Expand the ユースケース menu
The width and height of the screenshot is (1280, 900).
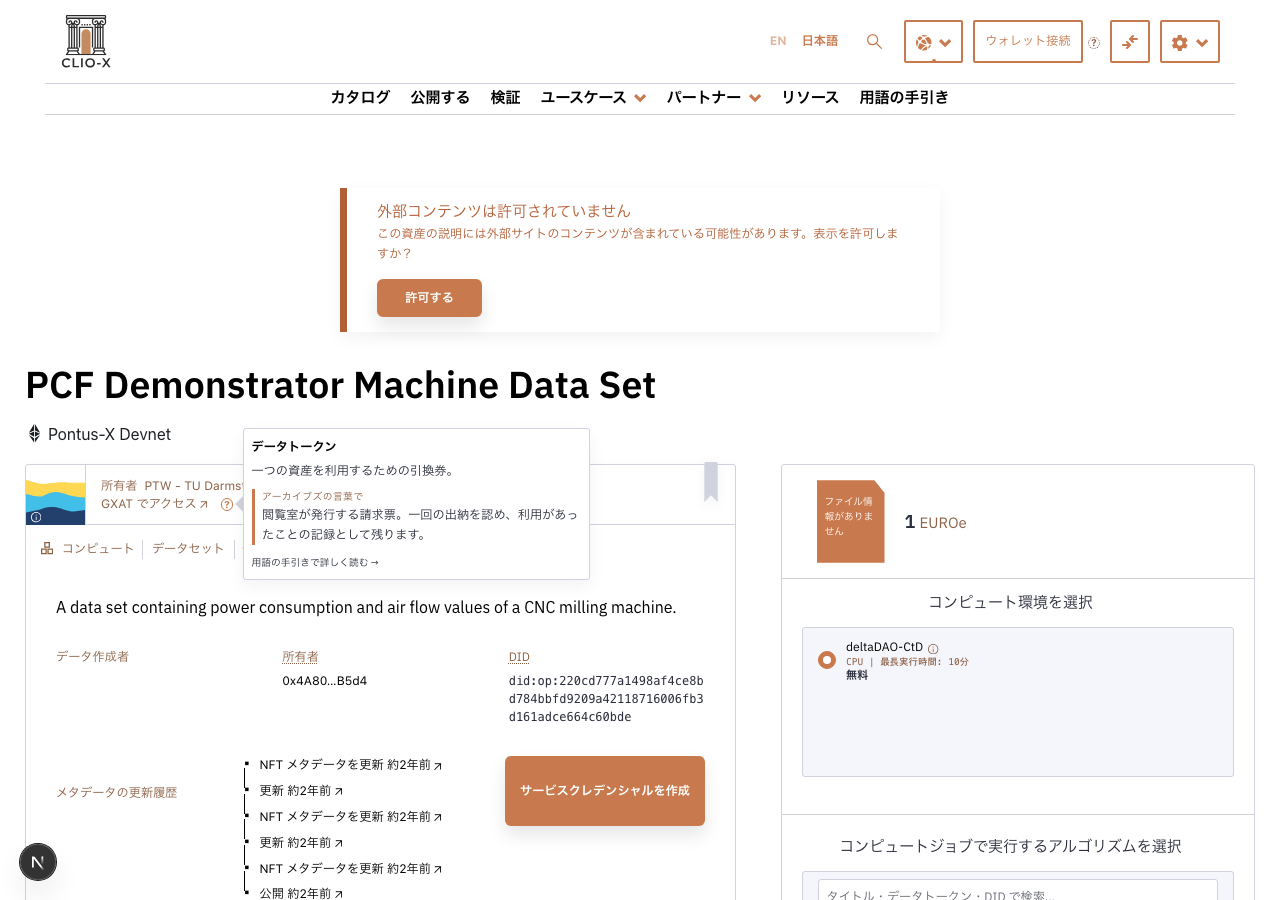593,97
